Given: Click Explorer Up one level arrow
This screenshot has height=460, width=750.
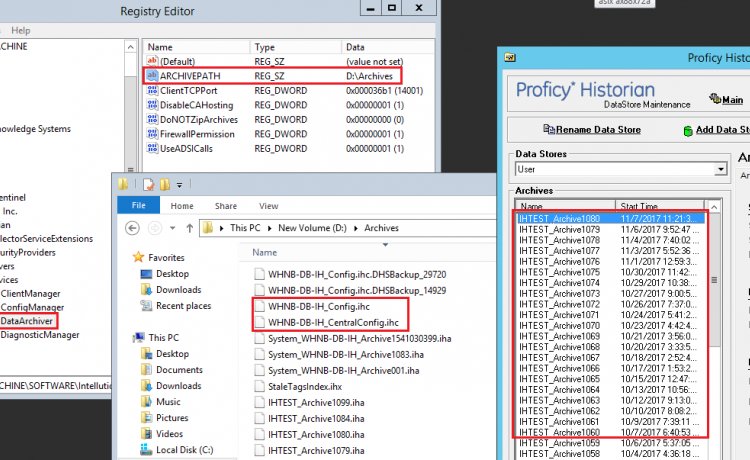Looking at the screenshot, I should [x=189, y=228].
